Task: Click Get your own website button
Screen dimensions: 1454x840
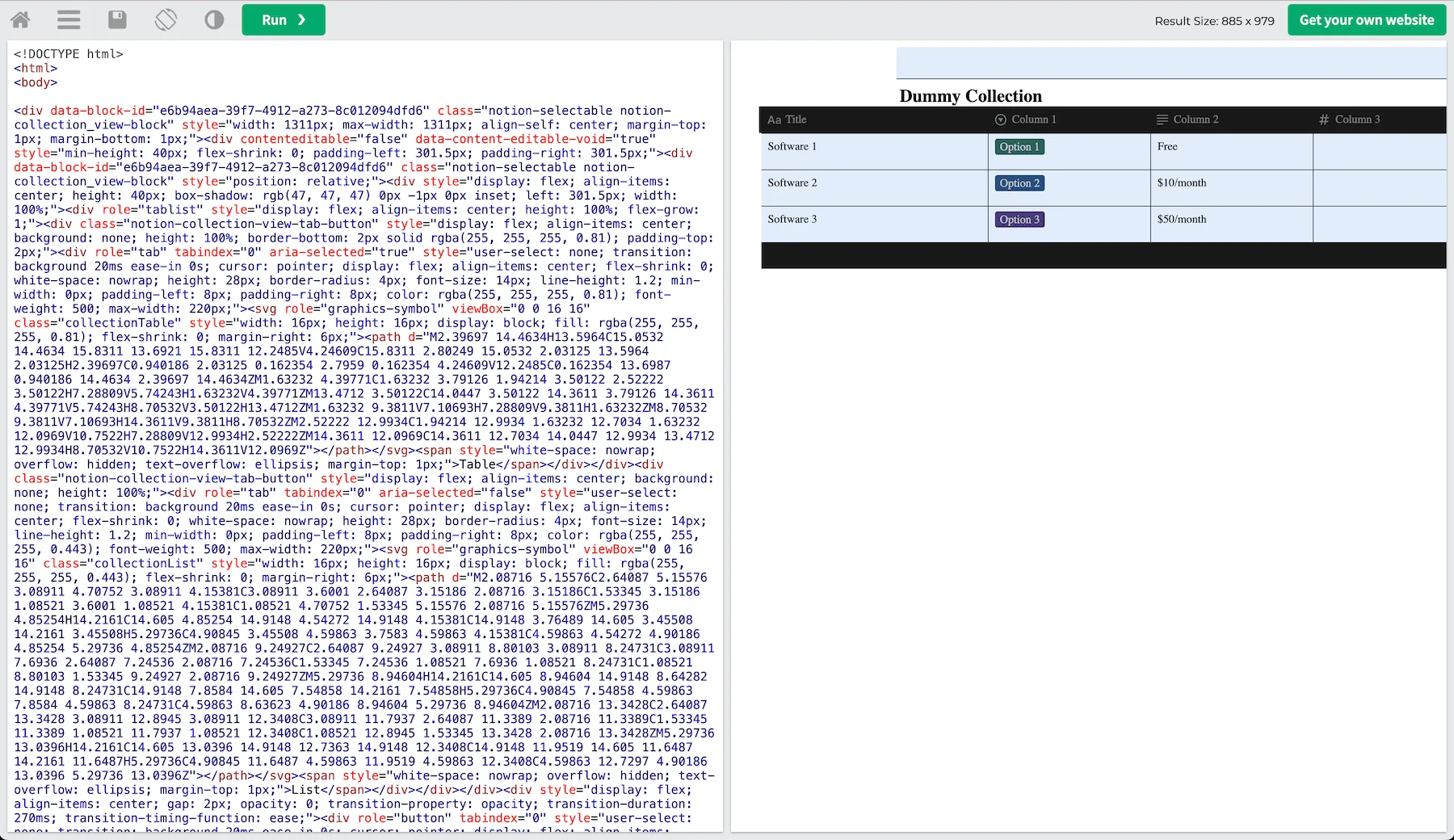Action: point(1366,20)
